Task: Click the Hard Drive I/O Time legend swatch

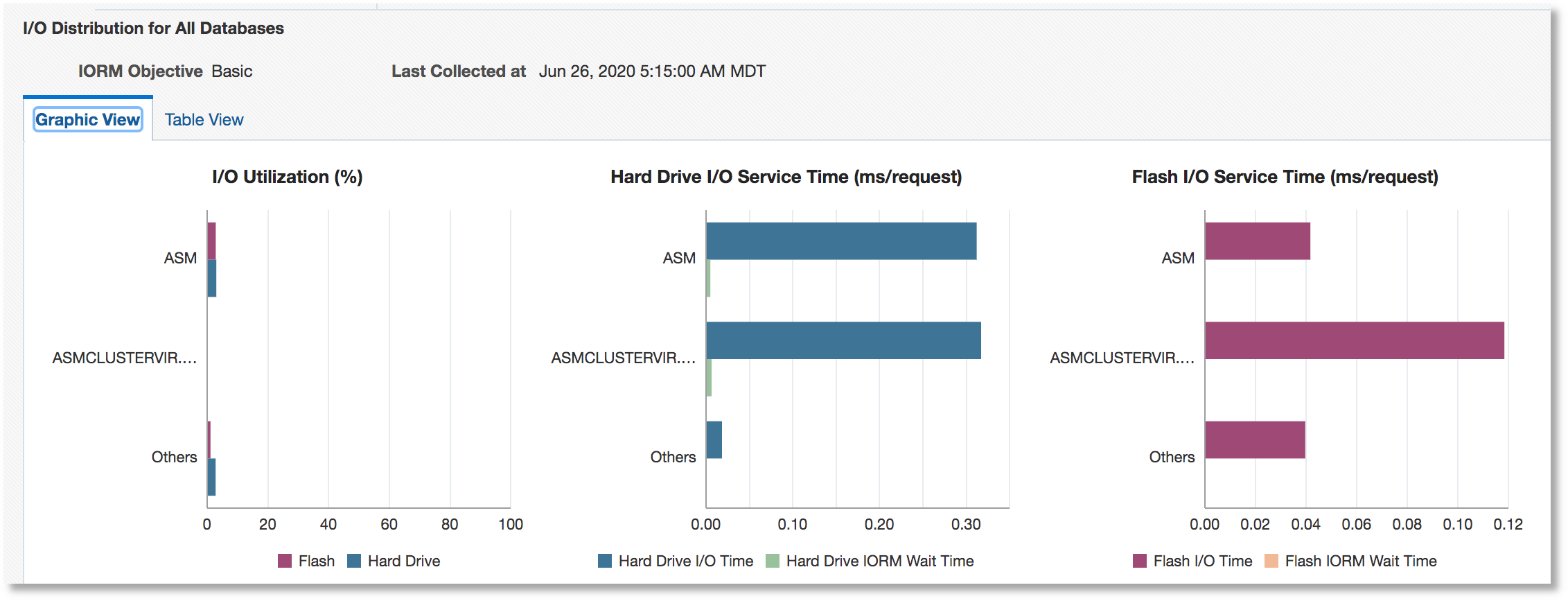Action: 605,561
